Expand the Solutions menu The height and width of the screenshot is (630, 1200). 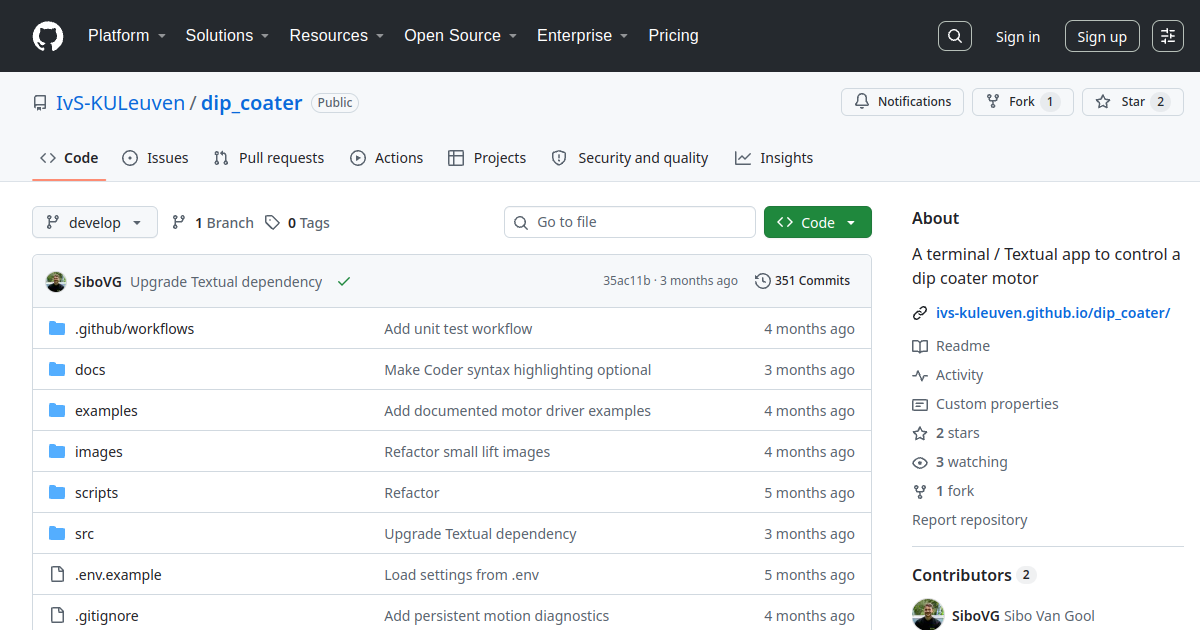[227, 36]
